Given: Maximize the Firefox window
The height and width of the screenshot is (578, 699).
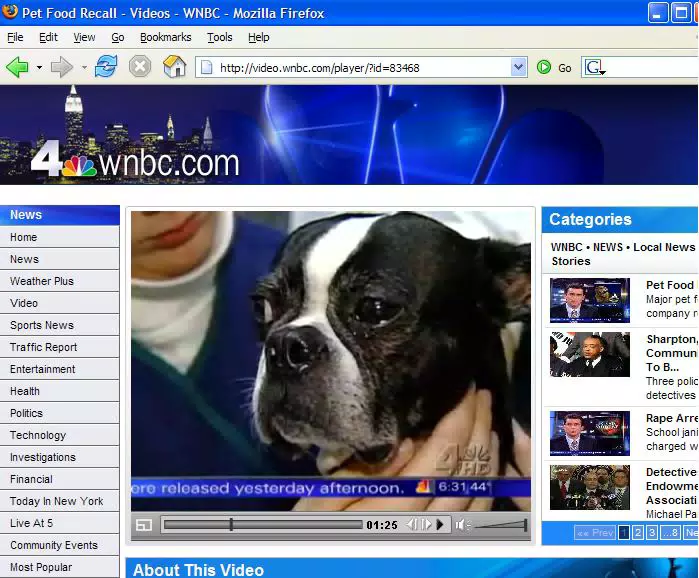Looking at the screenshot, I should (x=681, y=12).
